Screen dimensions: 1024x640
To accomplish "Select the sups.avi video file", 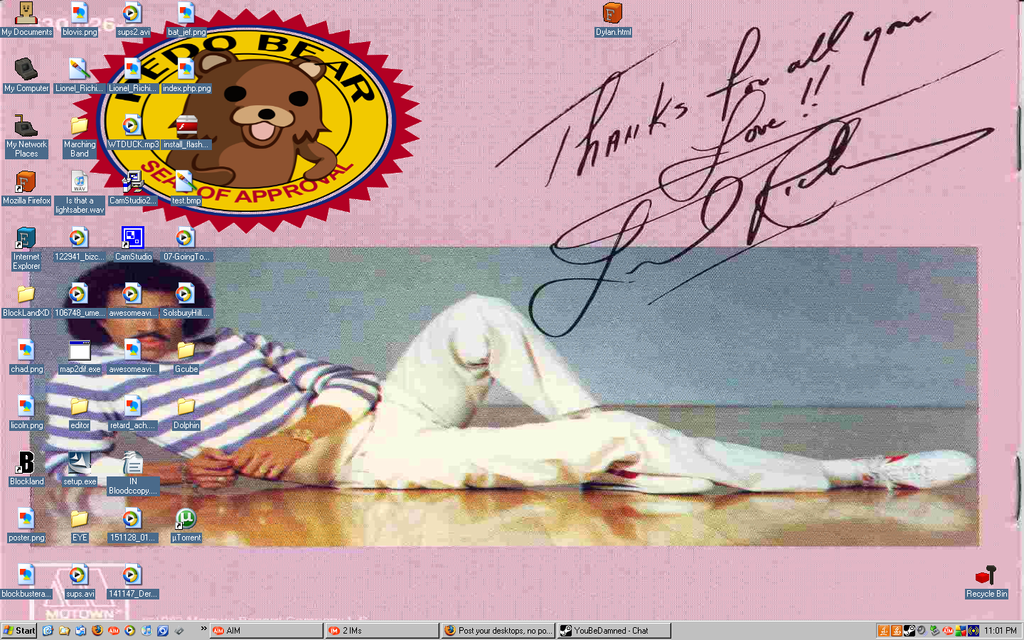I will click(x=79, y=581).
